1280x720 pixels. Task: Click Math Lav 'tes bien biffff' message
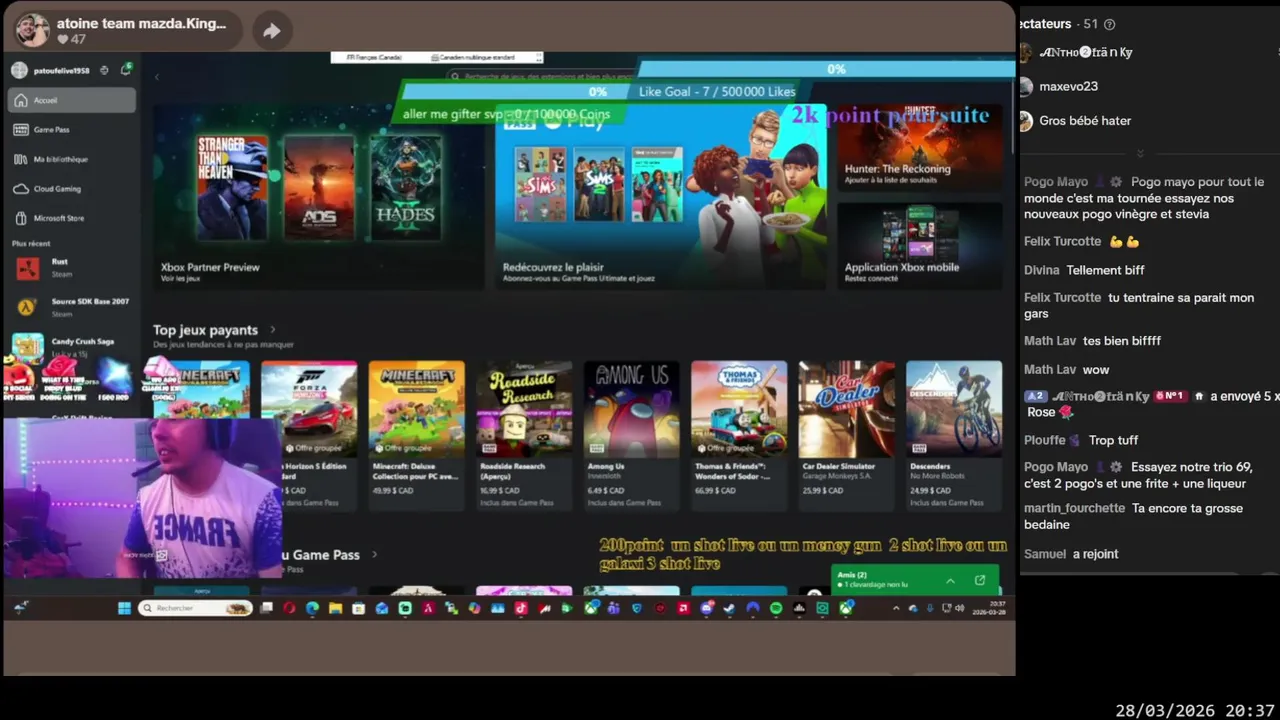click(1122, 341)
